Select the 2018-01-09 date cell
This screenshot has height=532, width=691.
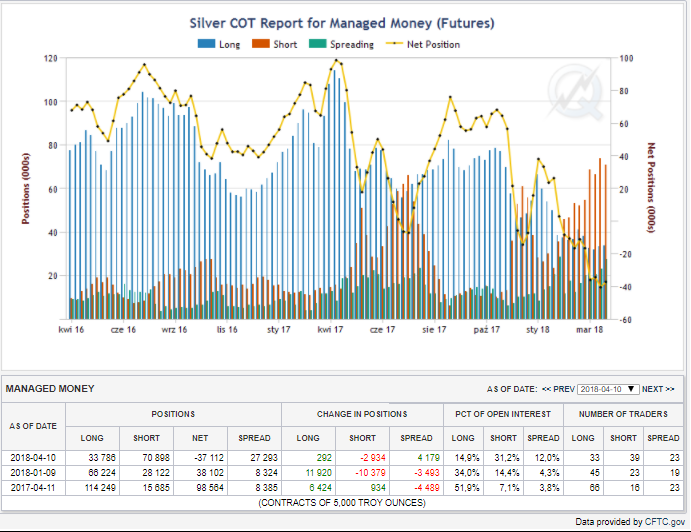(33, 472)
